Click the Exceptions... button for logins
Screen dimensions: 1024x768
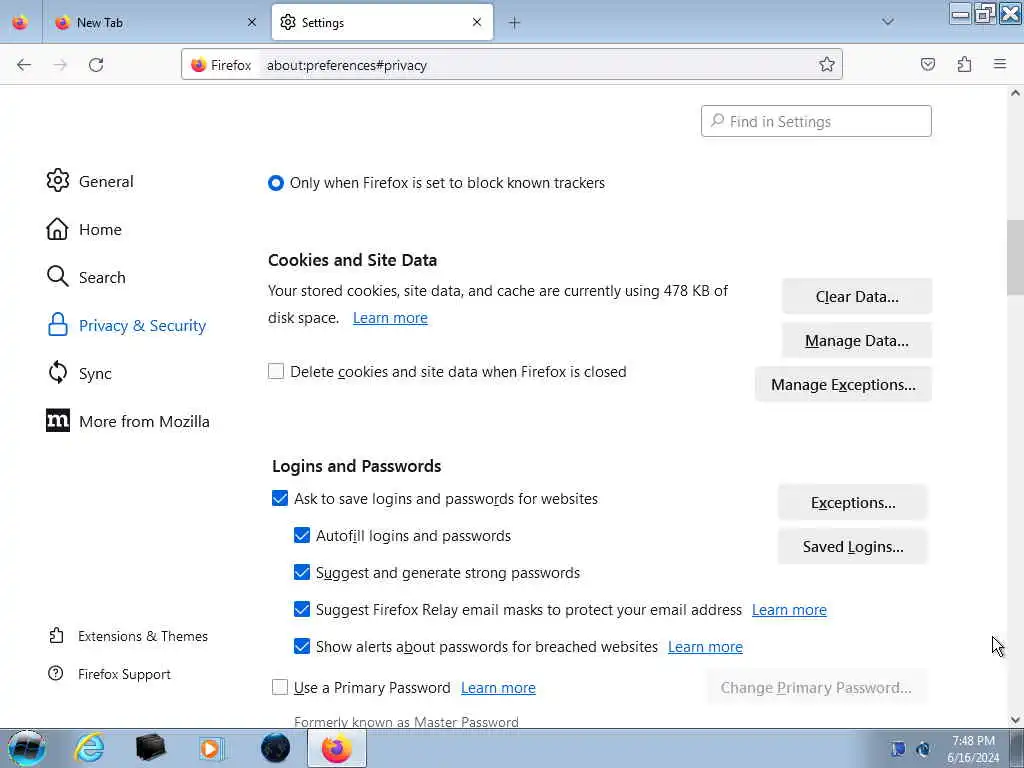pos(853,502)
